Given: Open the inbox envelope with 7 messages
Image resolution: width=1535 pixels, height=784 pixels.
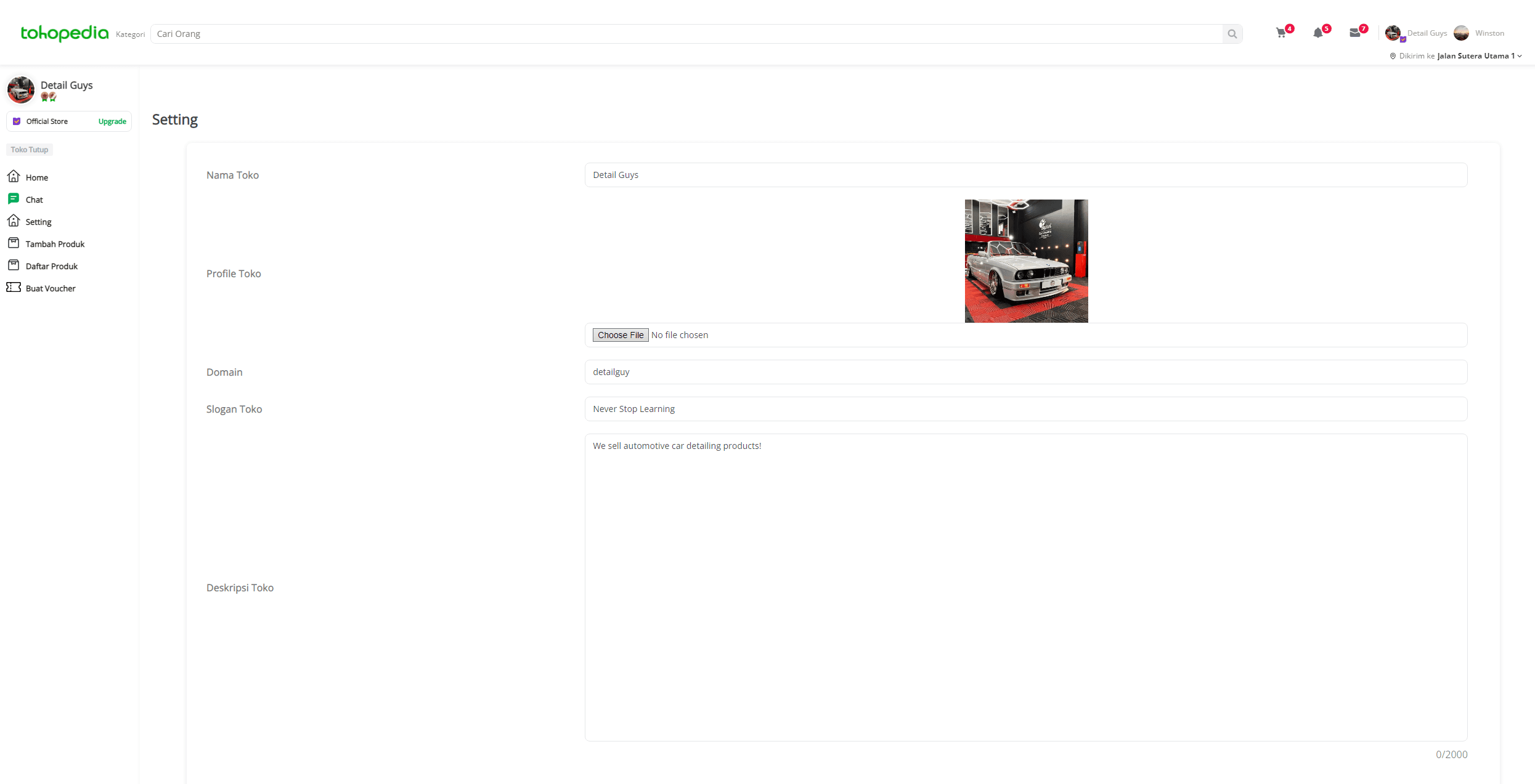Looking at the screenshot, I should [1356, 33].
